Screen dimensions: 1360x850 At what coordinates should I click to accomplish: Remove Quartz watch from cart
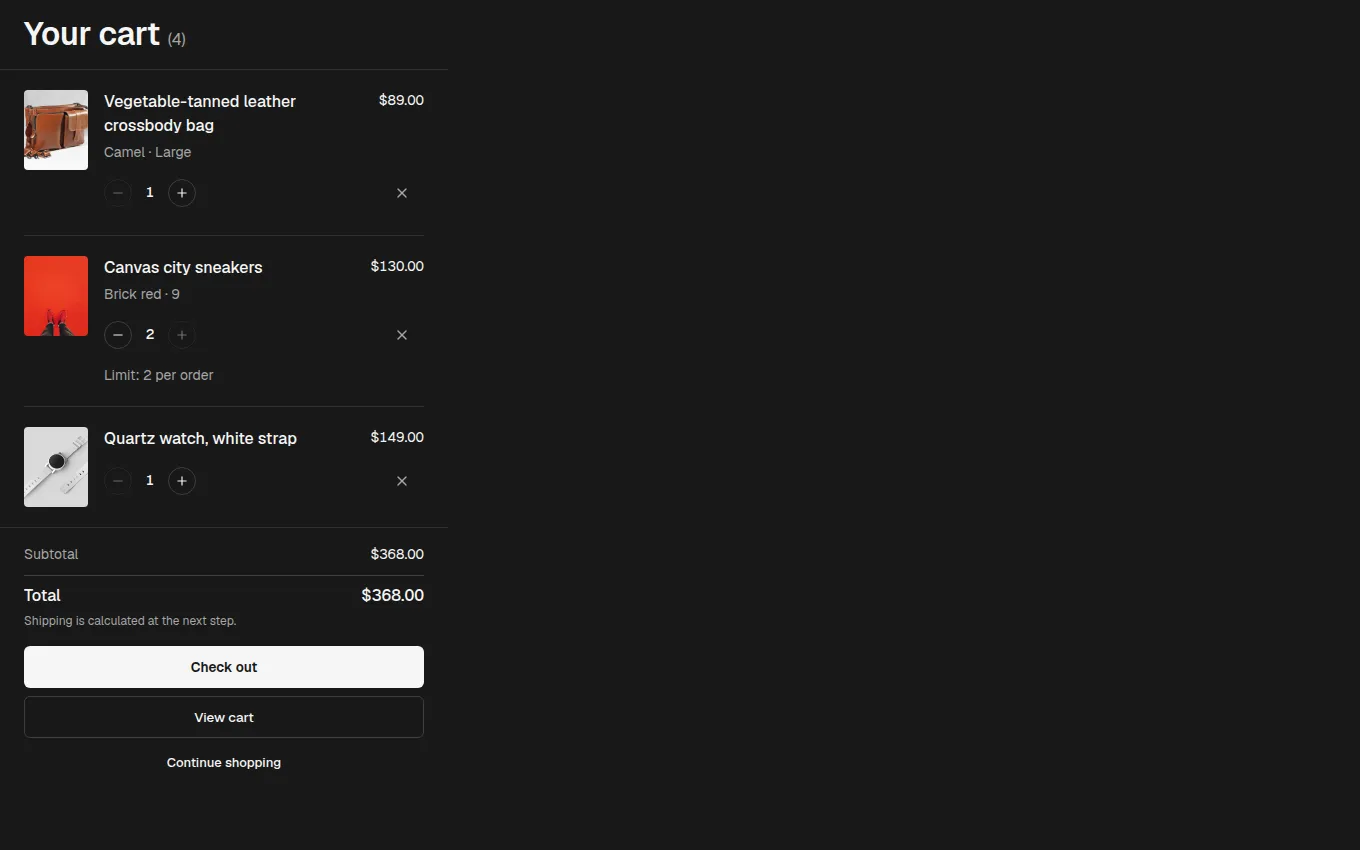[x=402, y=481]
